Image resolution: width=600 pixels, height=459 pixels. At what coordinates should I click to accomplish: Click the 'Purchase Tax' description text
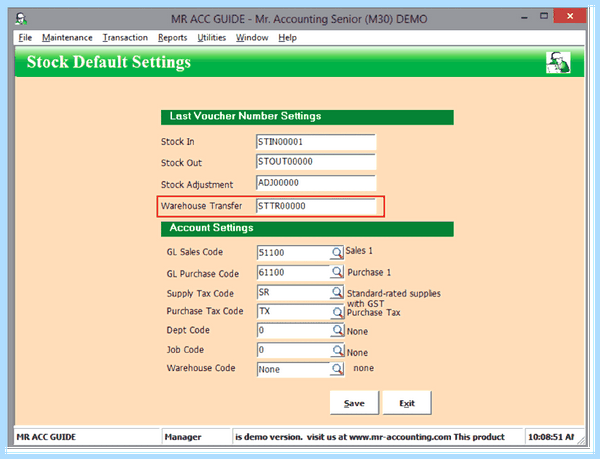point(373,313)
